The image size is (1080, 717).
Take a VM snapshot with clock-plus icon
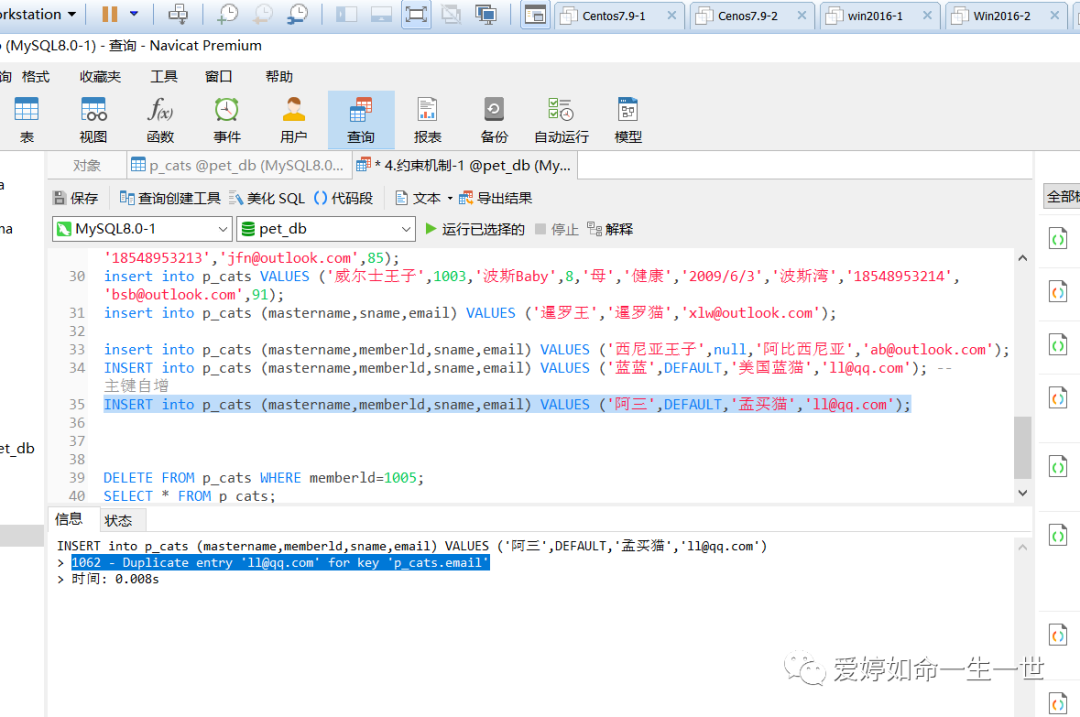coord(227,14)
